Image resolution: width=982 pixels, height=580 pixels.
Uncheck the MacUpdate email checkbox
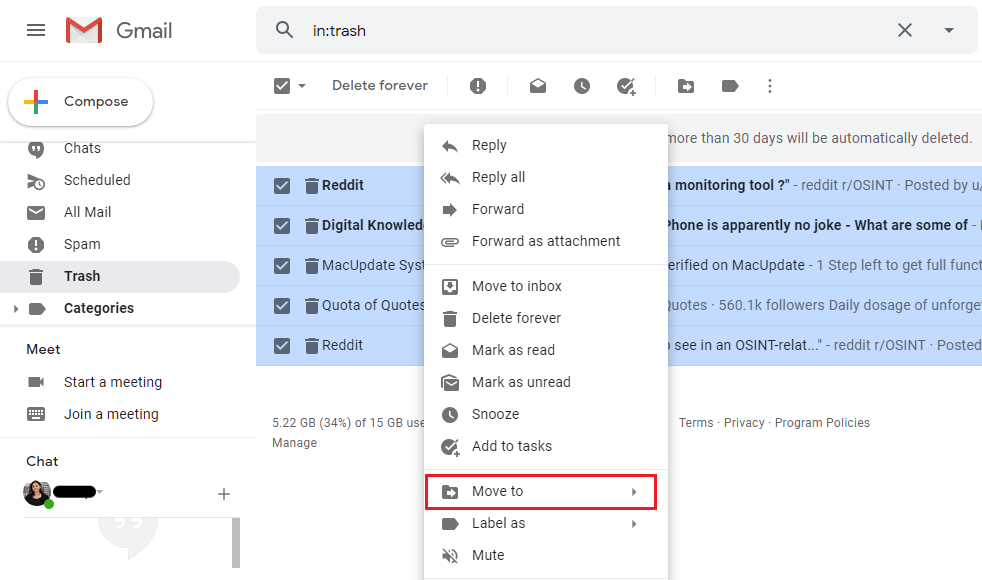282,266
